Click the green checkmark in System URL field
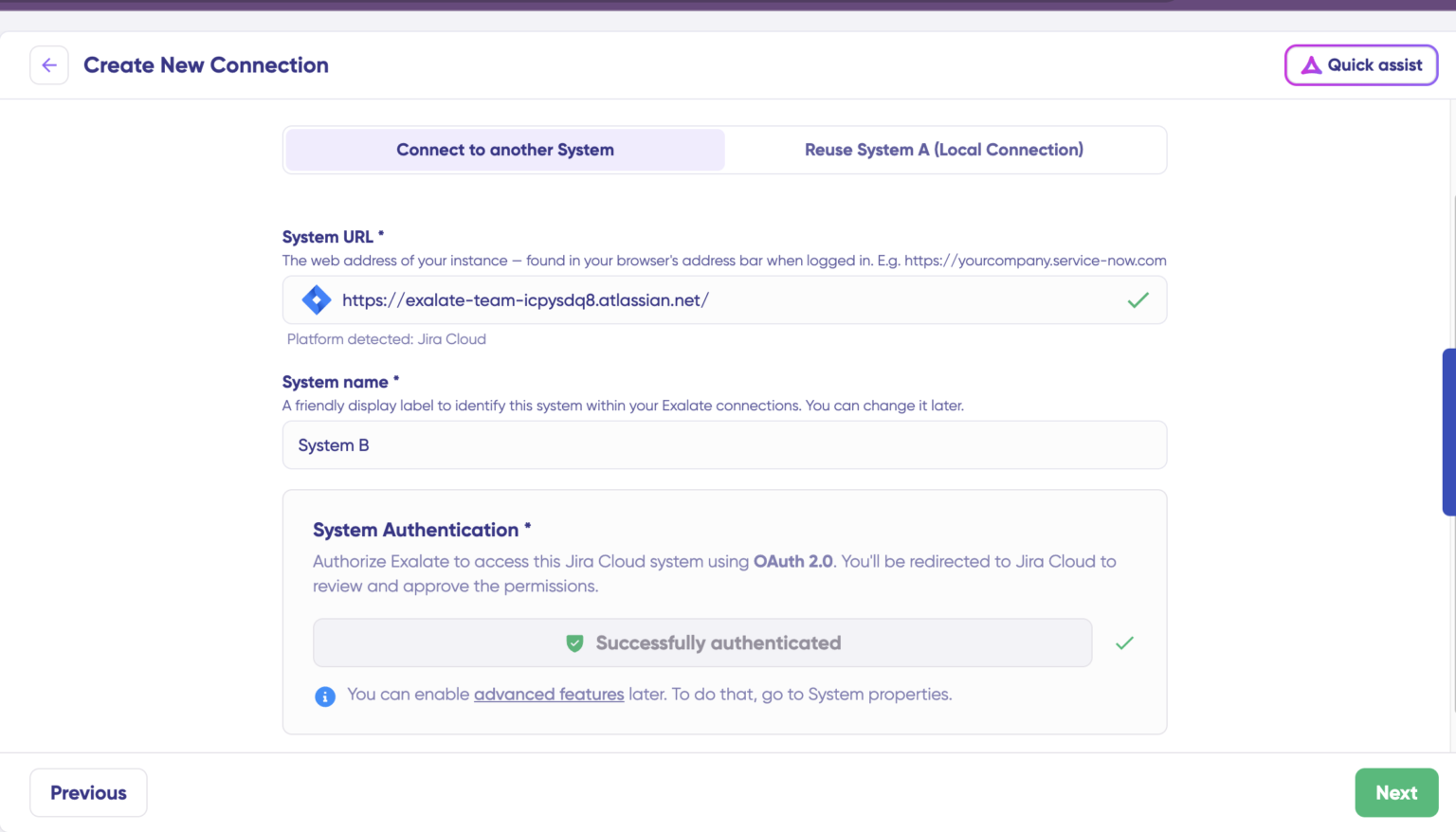1456x832 pixels. [x=1137, y=300]
